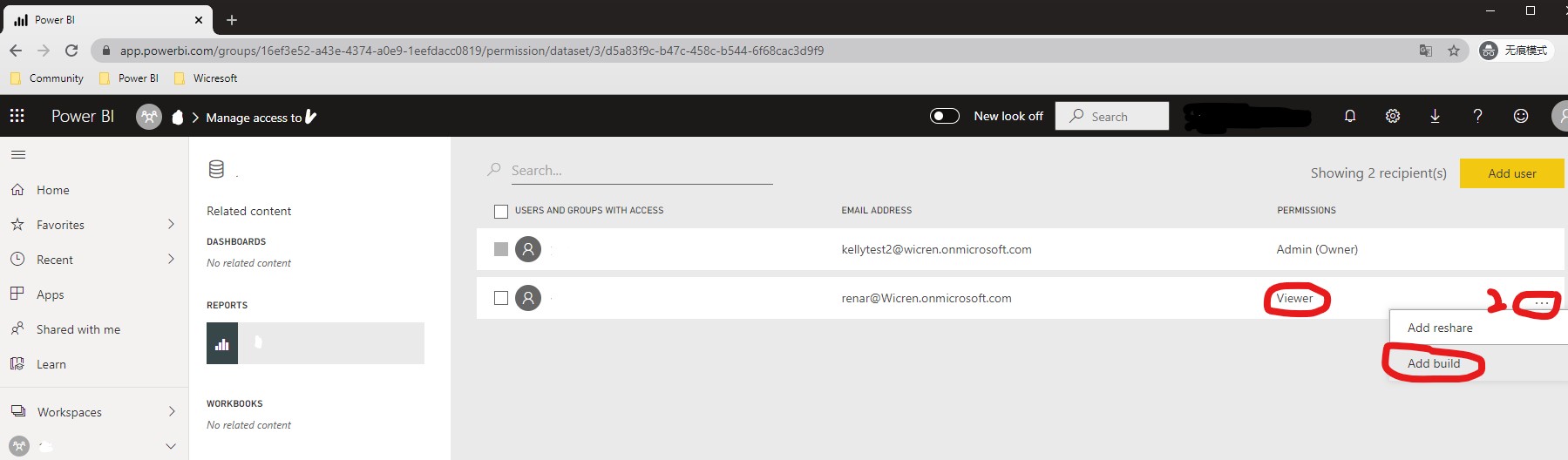Reload the page in browser
Viewport: 1568px width, 460px height.
coord(71,51)
